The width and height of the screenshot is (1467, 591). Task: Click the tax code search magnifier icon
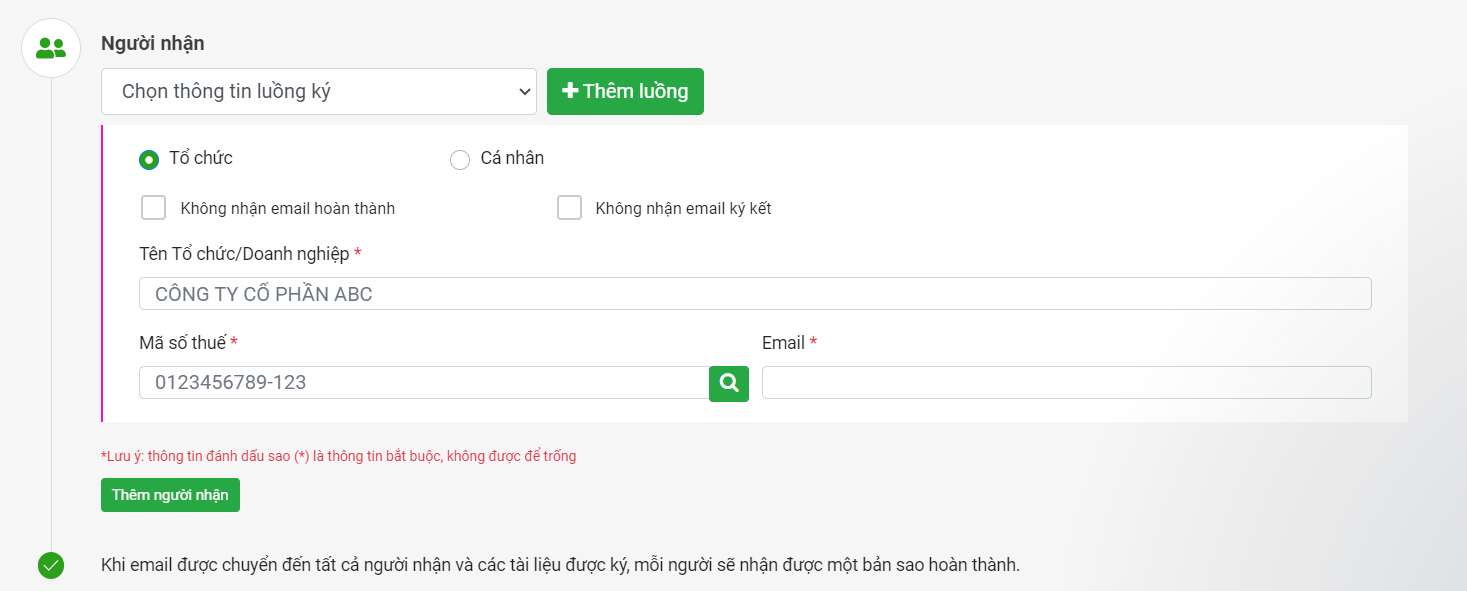click(729, 383)
